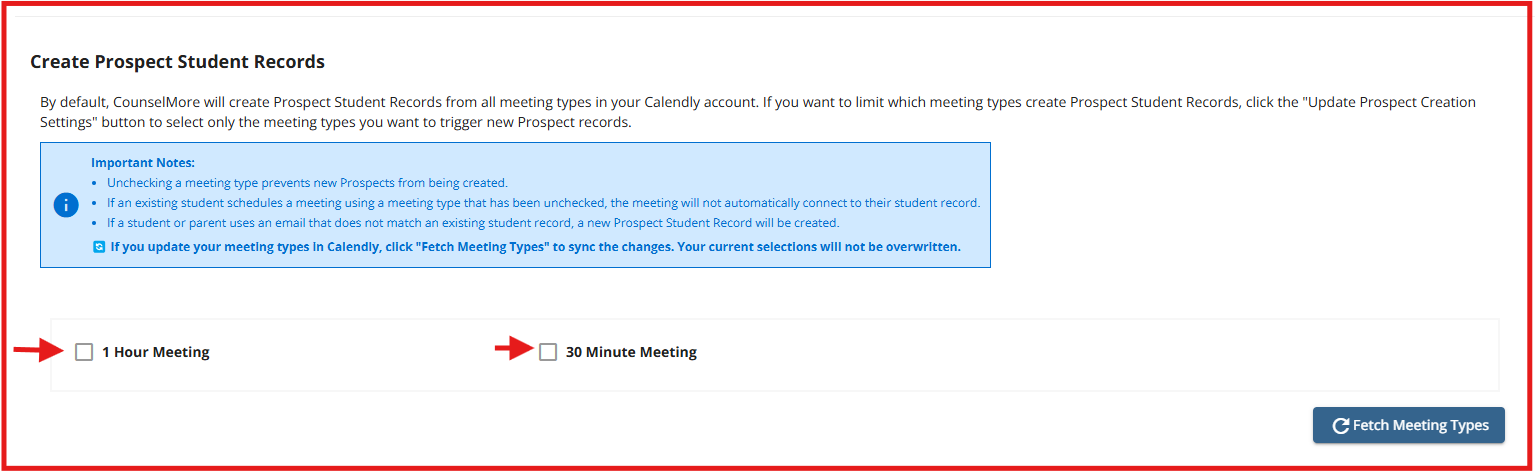Click the blue info circle icon
This screenshot has width=1537, height=471.
pyautogui.click(x=66, y=205)
